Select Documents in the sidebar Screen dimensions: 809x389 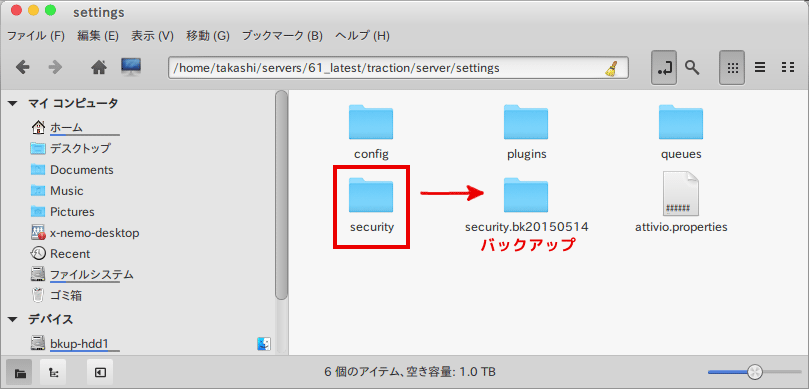(82, 170)
